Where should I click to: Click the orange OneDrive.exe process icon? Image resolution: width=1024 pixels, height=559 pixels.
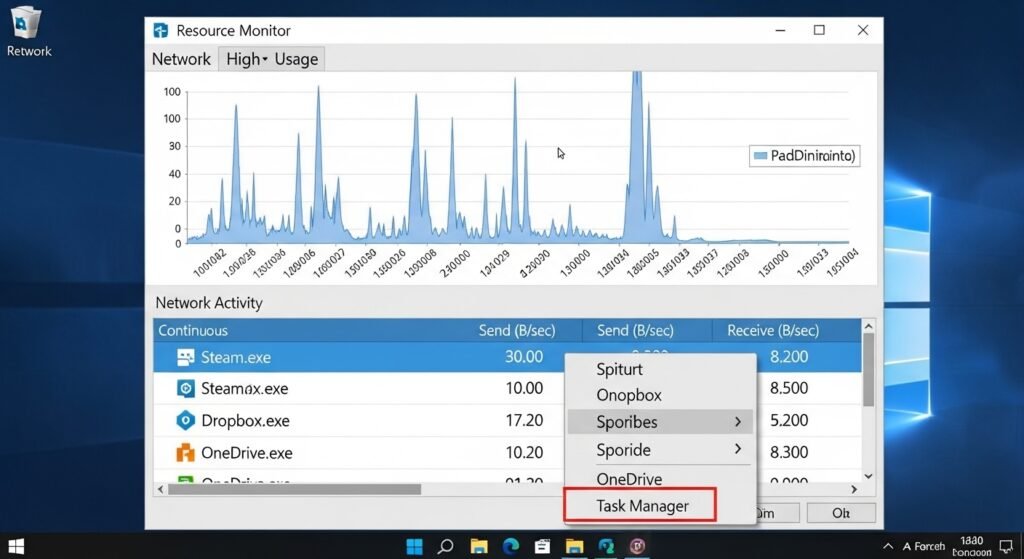coord(185,453)
